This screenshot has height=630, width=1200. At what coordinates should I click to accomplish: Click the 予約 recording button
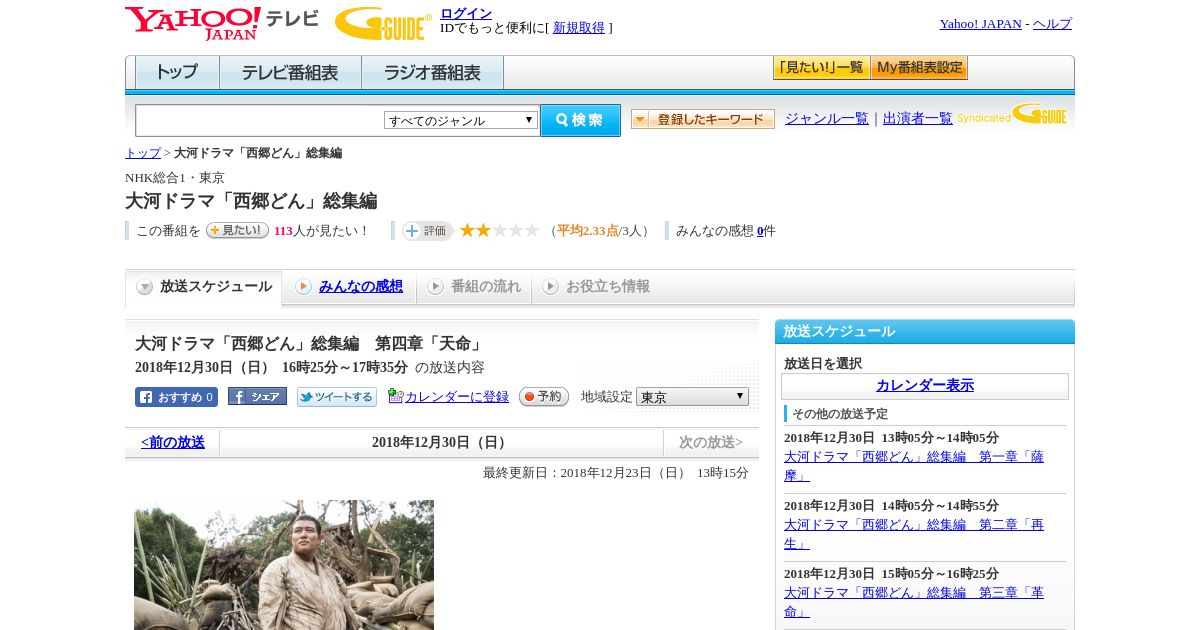[x=544, y=397]
